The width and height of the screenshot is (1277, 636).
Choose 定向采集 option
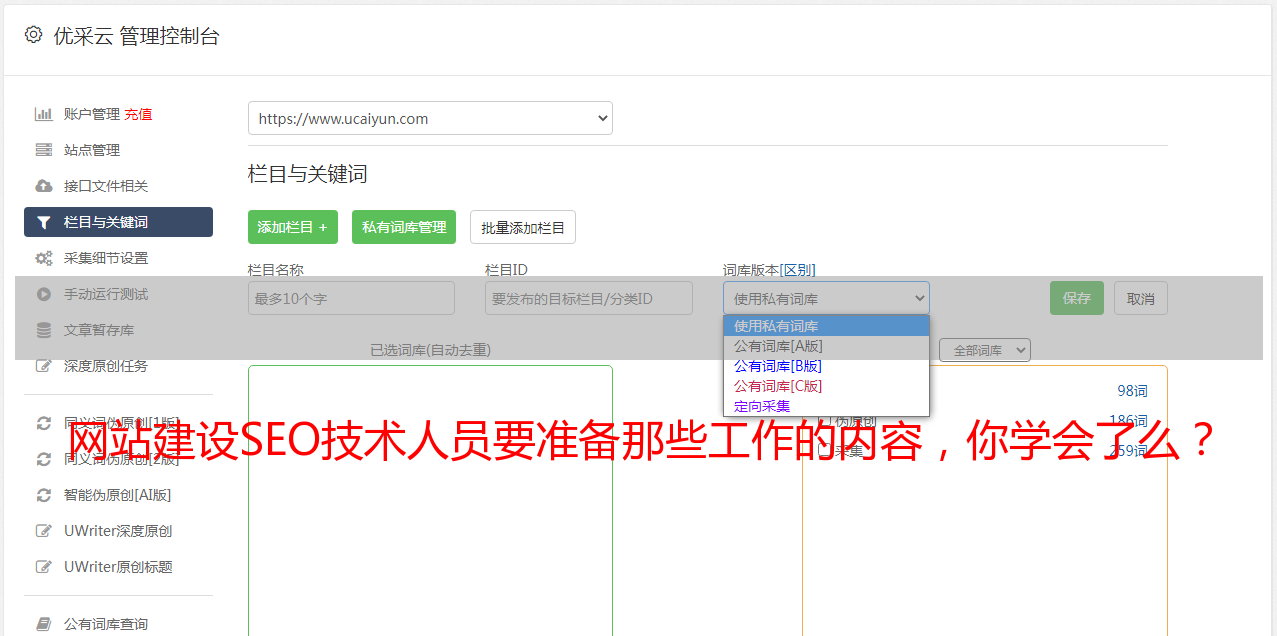pos(826,406)
